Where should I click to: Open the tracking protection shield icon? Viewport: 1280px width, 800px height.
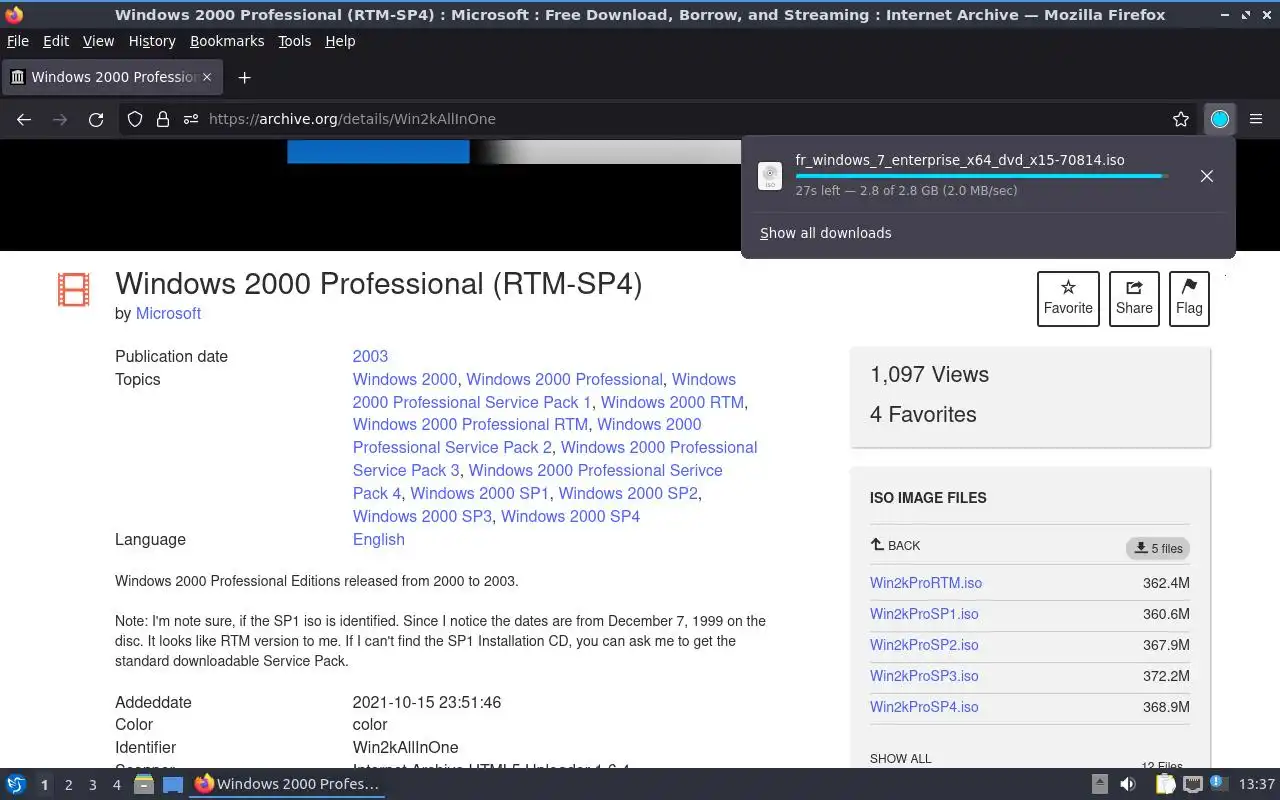click(135, 119)
